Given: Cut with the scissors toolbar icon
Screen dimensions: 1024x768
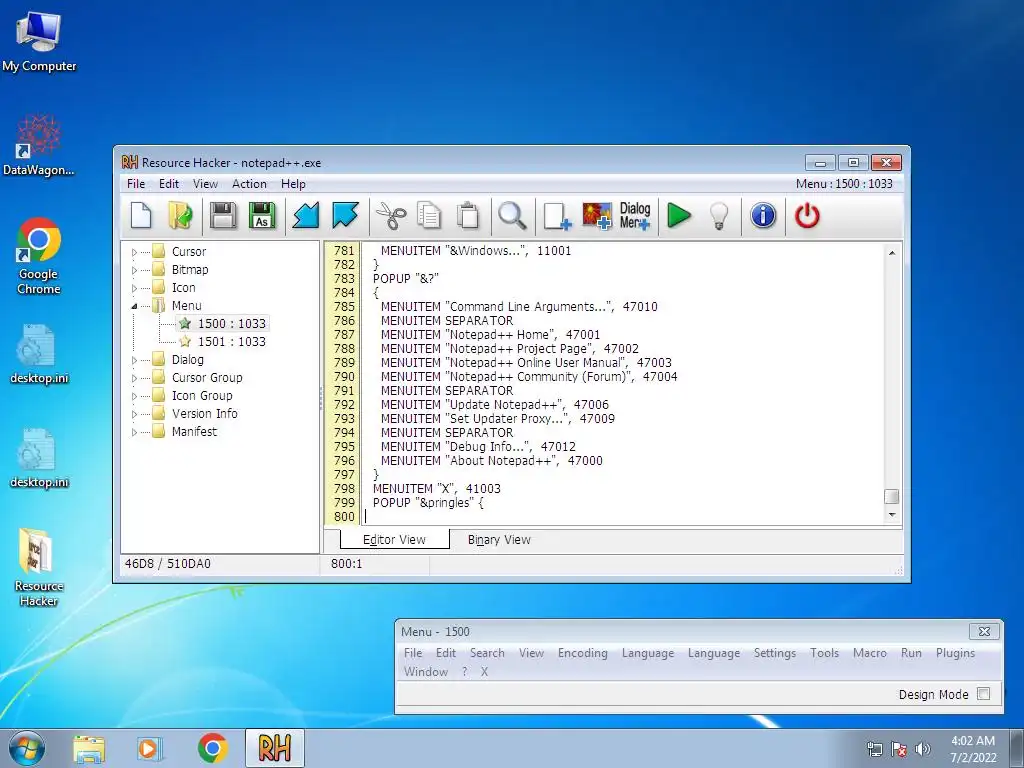Looking at the screenshot, I should pyautogui.click(x=391, y=216).
